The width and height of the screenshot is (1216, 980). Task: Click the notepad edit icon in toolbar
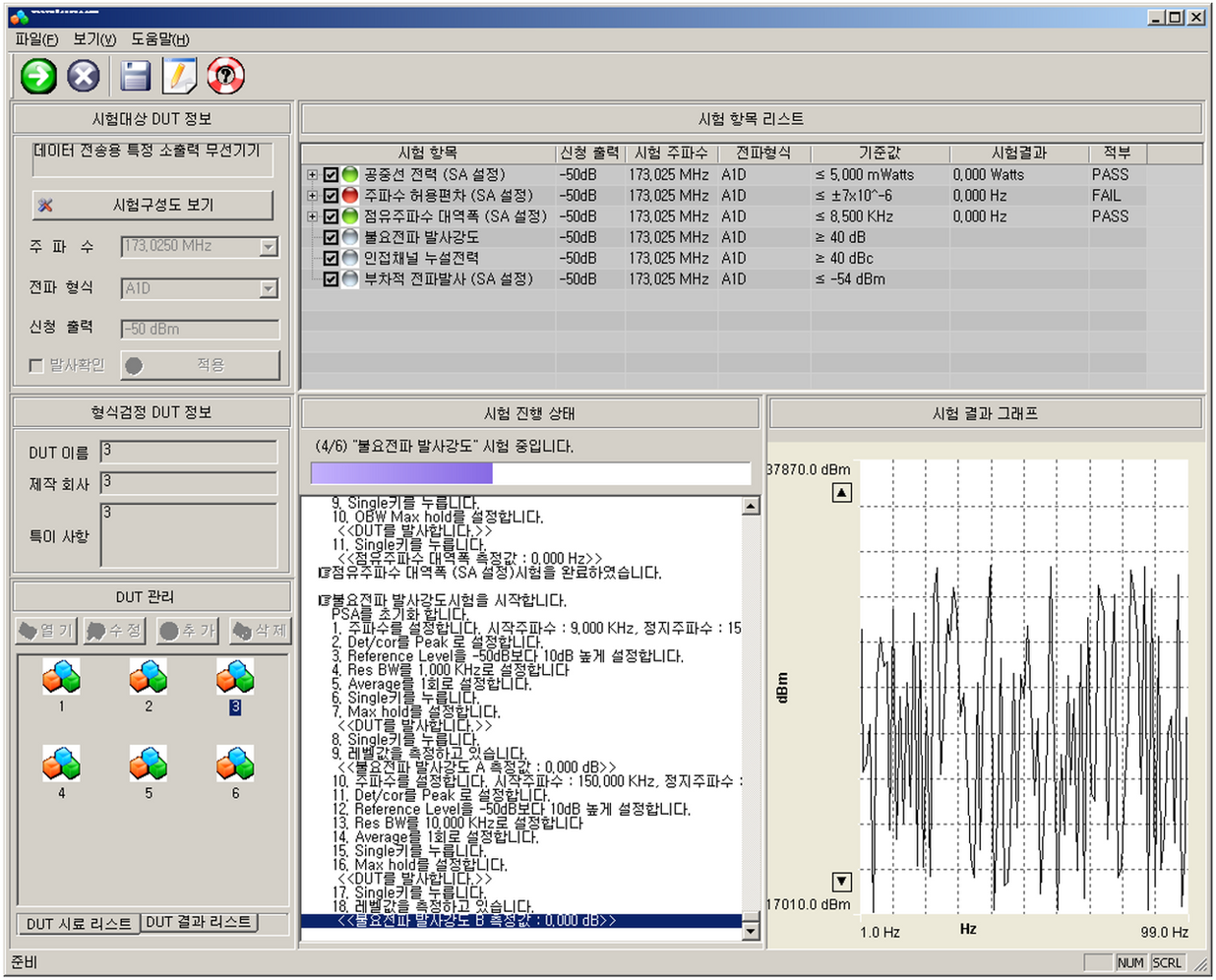point(180,76)
